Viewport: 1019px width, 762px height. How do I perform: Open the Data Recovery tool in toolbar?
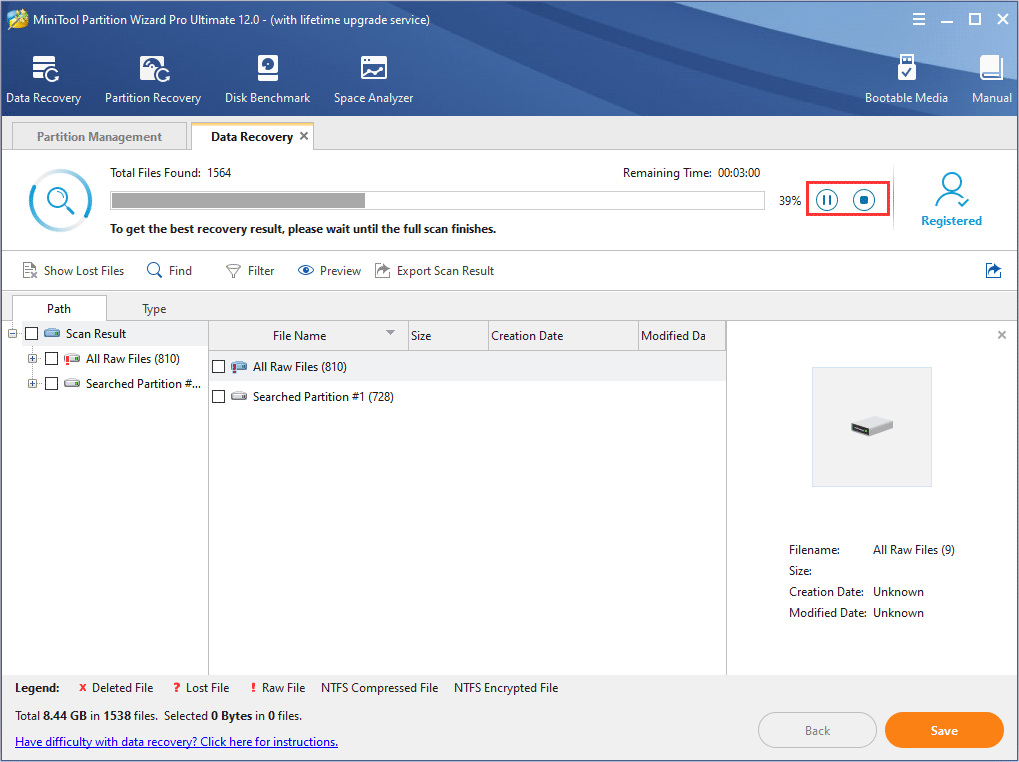tap(44, 79)
